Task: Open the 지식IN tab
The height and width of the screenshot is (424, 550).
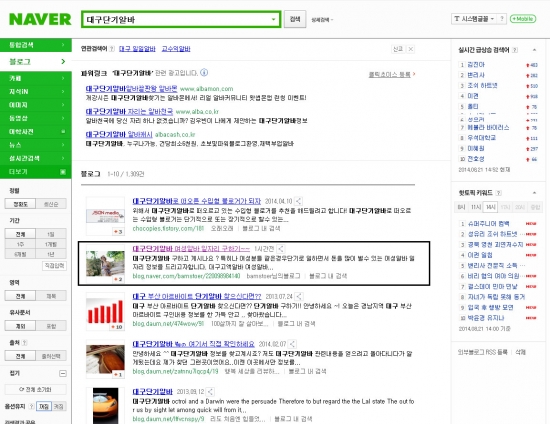Action: [35, 92]
